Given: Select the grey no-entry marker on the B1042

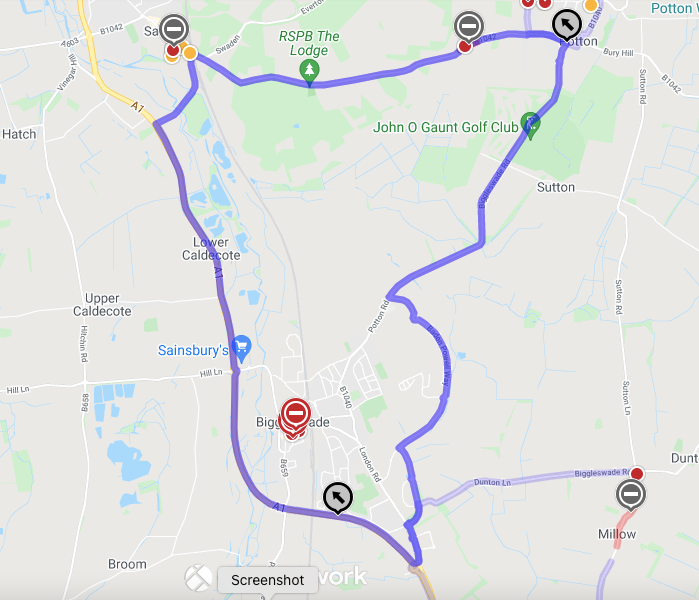Looking at the screenshot, I should (x=469, y=27).
